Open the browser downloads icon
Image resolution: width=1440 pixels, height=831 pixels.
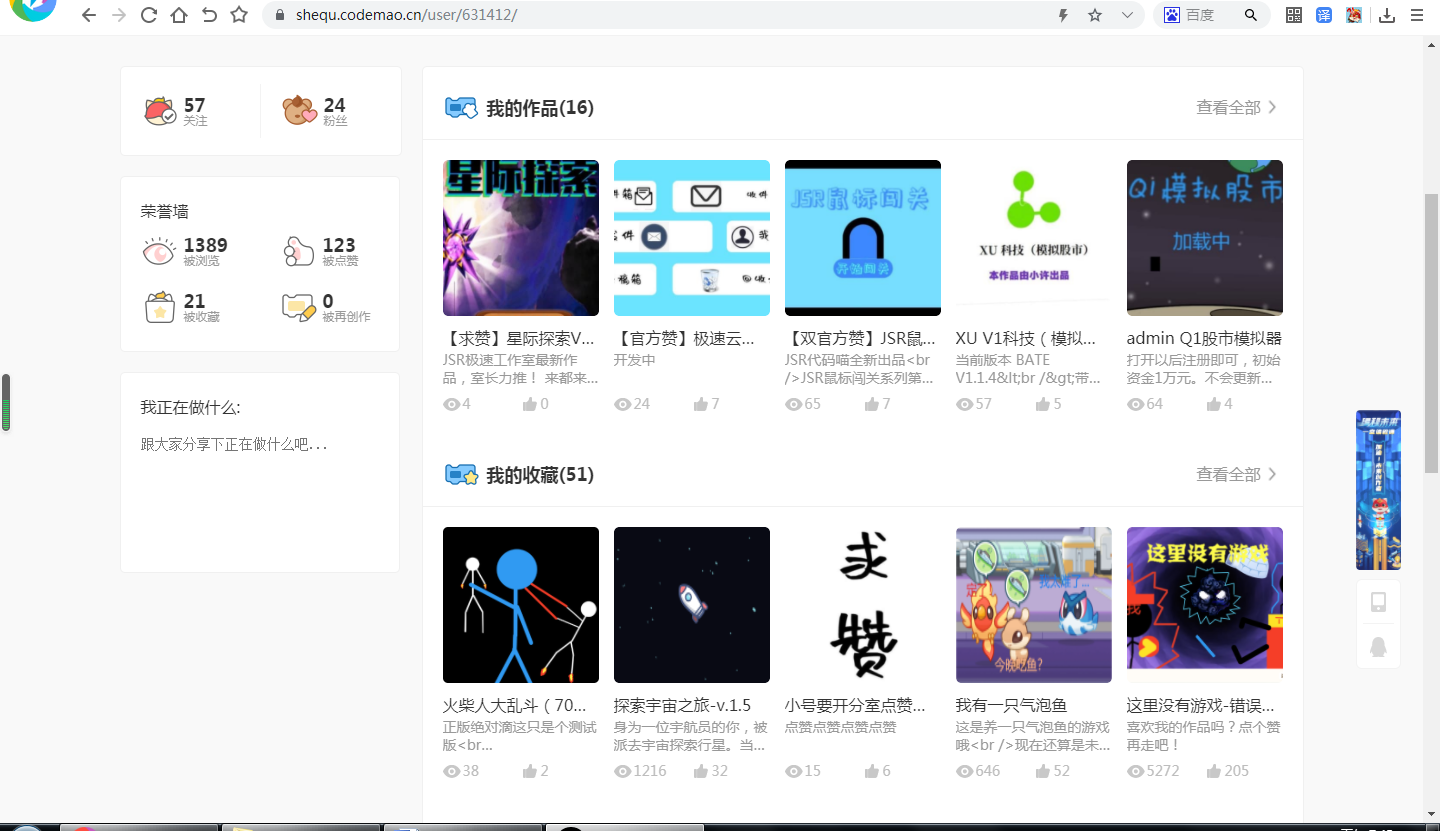(1387, 15)
